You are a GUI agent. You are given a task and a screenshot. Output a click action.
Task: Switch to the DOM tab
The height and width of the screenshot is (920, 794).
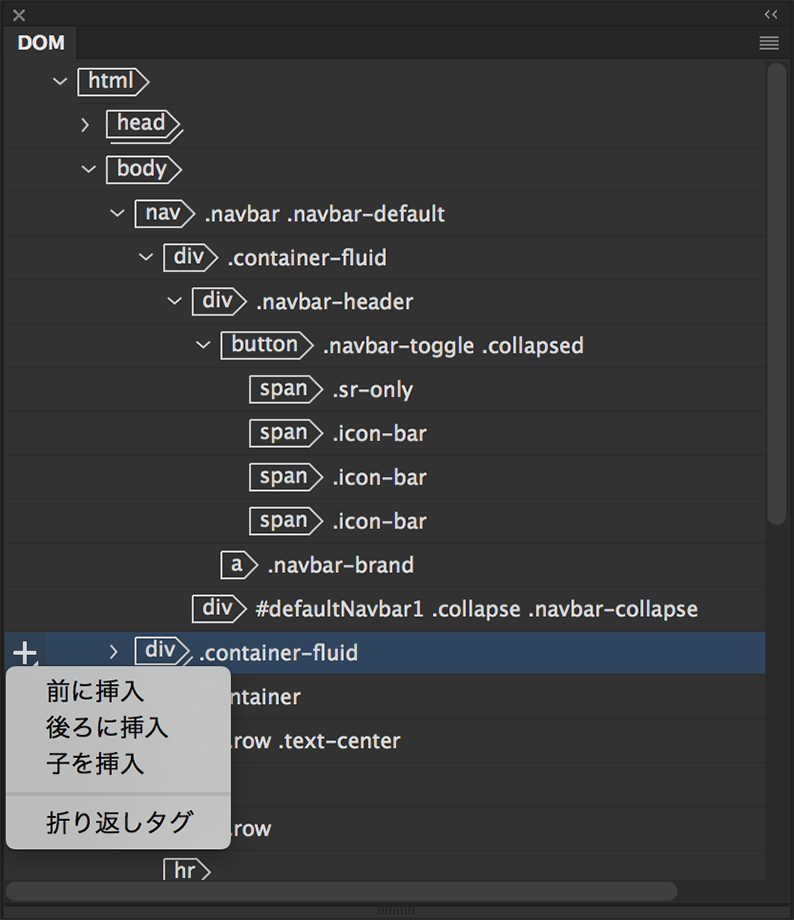coord(41,43)
